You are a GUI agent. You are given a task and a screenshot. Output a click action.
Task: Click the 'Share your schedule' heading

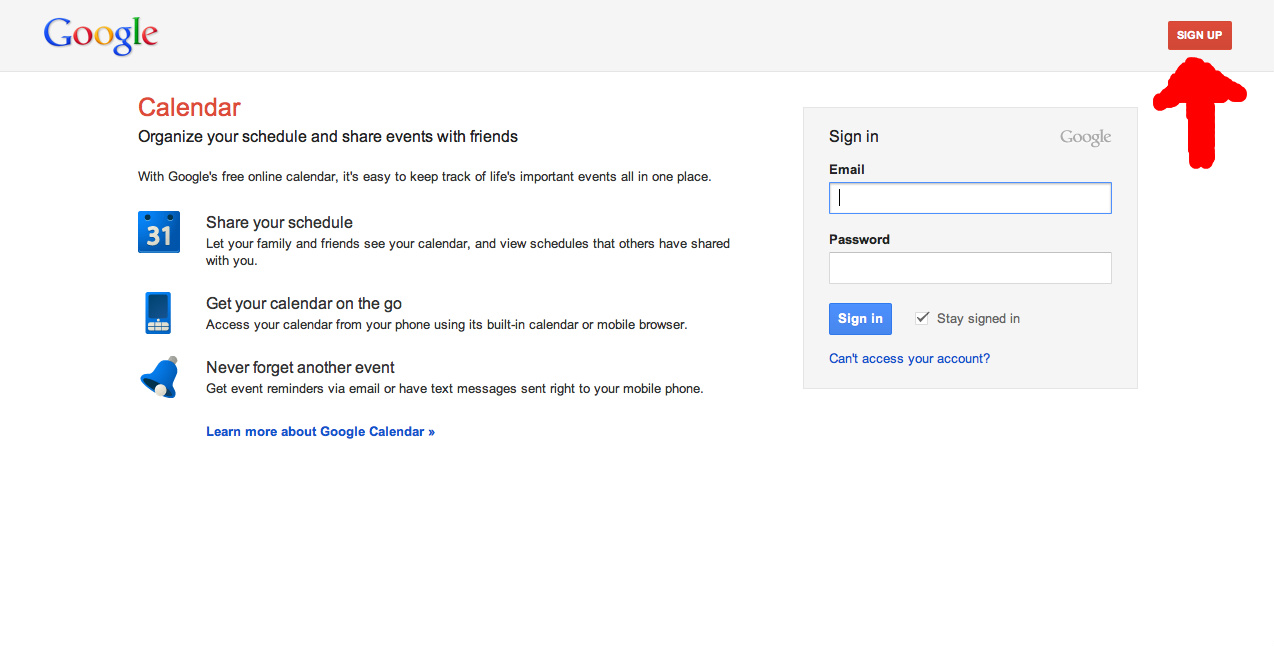(x=279, y=223)
